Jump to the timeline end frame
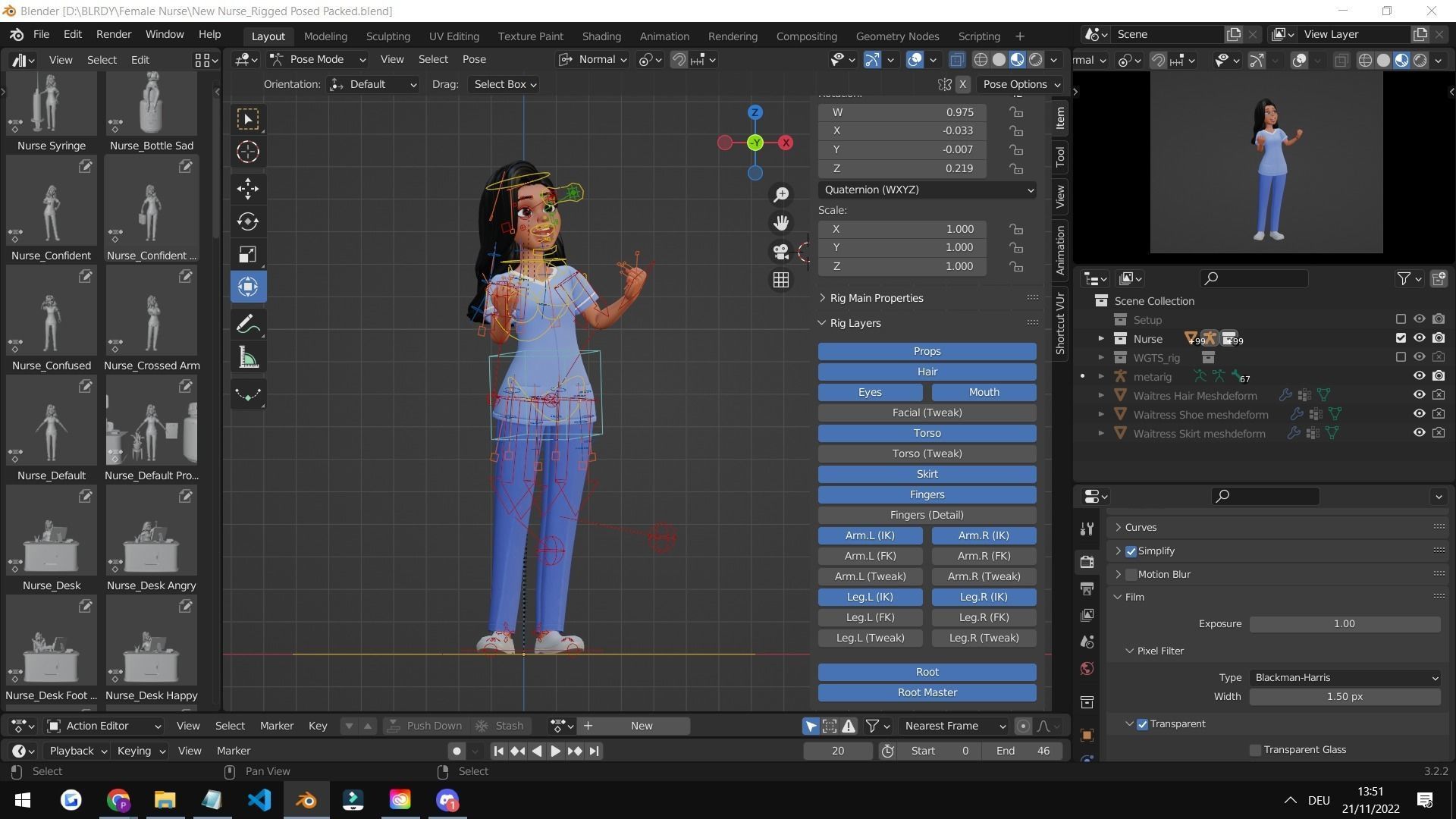The image size is (1456, 819). pyautogui.click(x=594, y=751)
